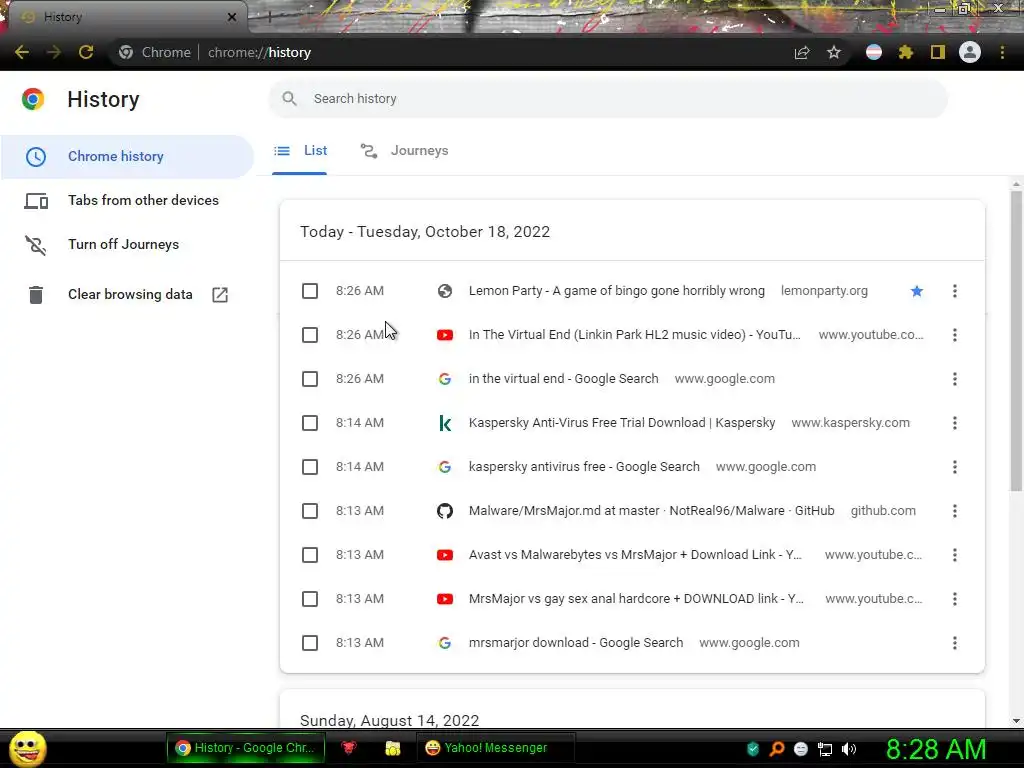
Task: Click the scrollbar down arrow
Action: [x=1016, y=721]
